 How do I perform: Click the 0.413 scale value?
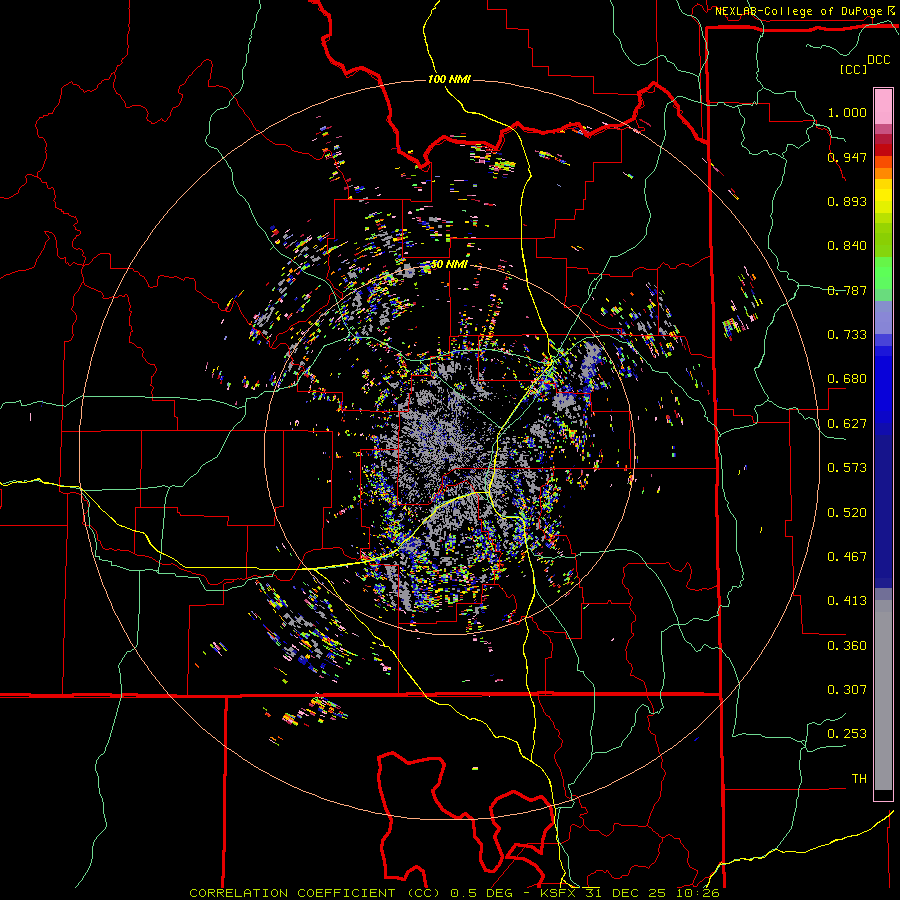tap(847, 601)
